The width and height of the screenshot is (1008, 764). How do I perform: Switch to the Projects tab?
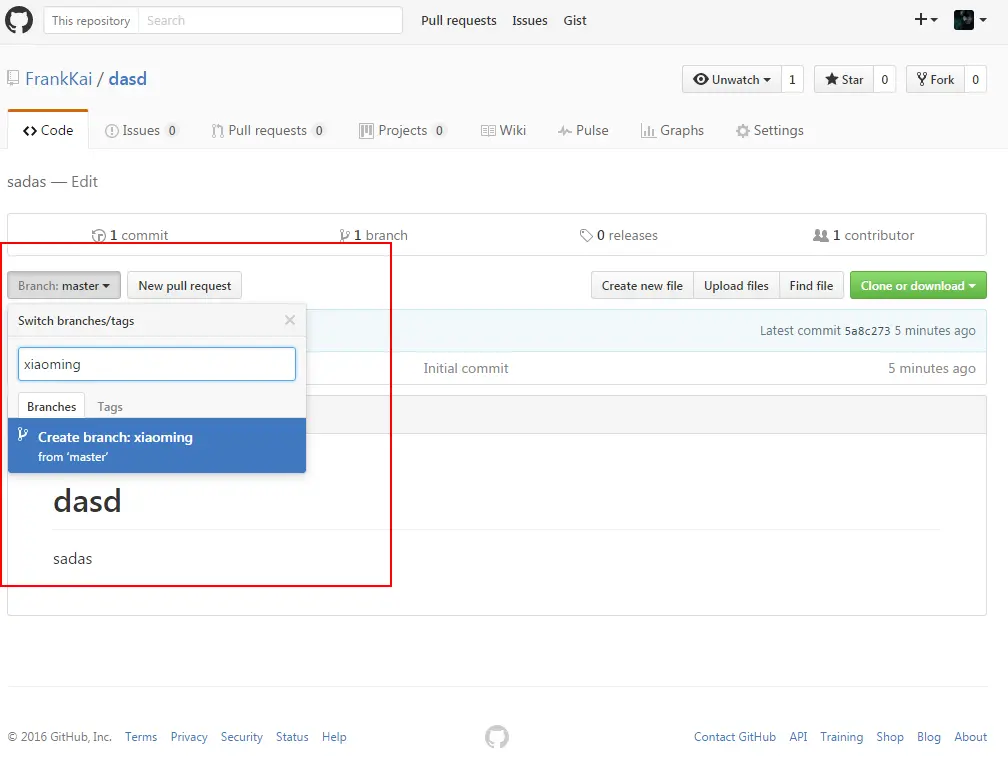click(402, 131)
